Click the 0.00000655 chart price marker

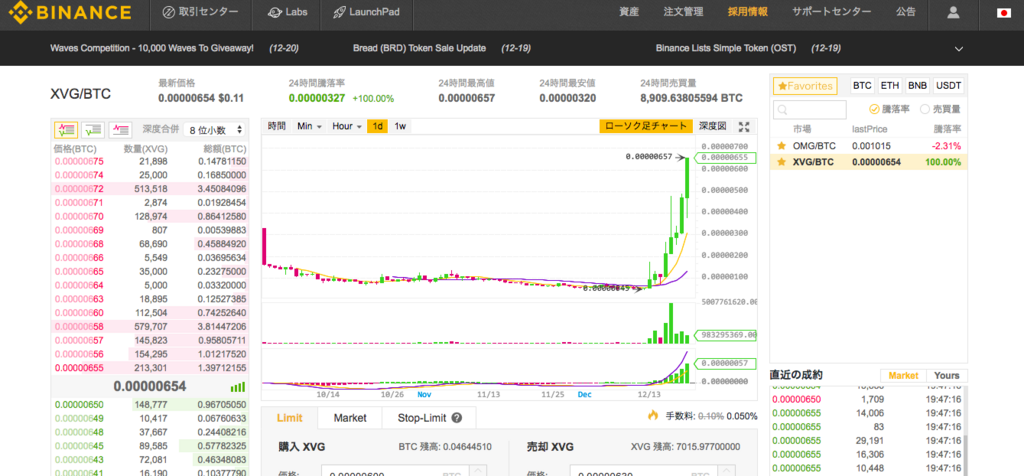click(x=726, y=157)
